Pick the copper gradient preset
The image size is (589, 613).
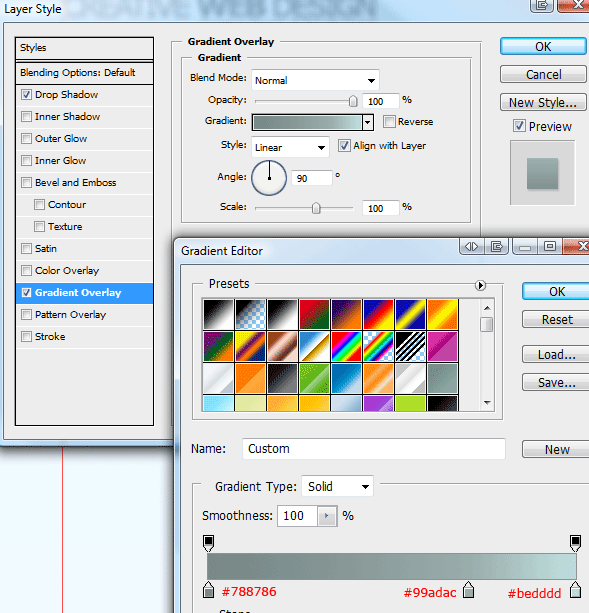tap(282, 346)
